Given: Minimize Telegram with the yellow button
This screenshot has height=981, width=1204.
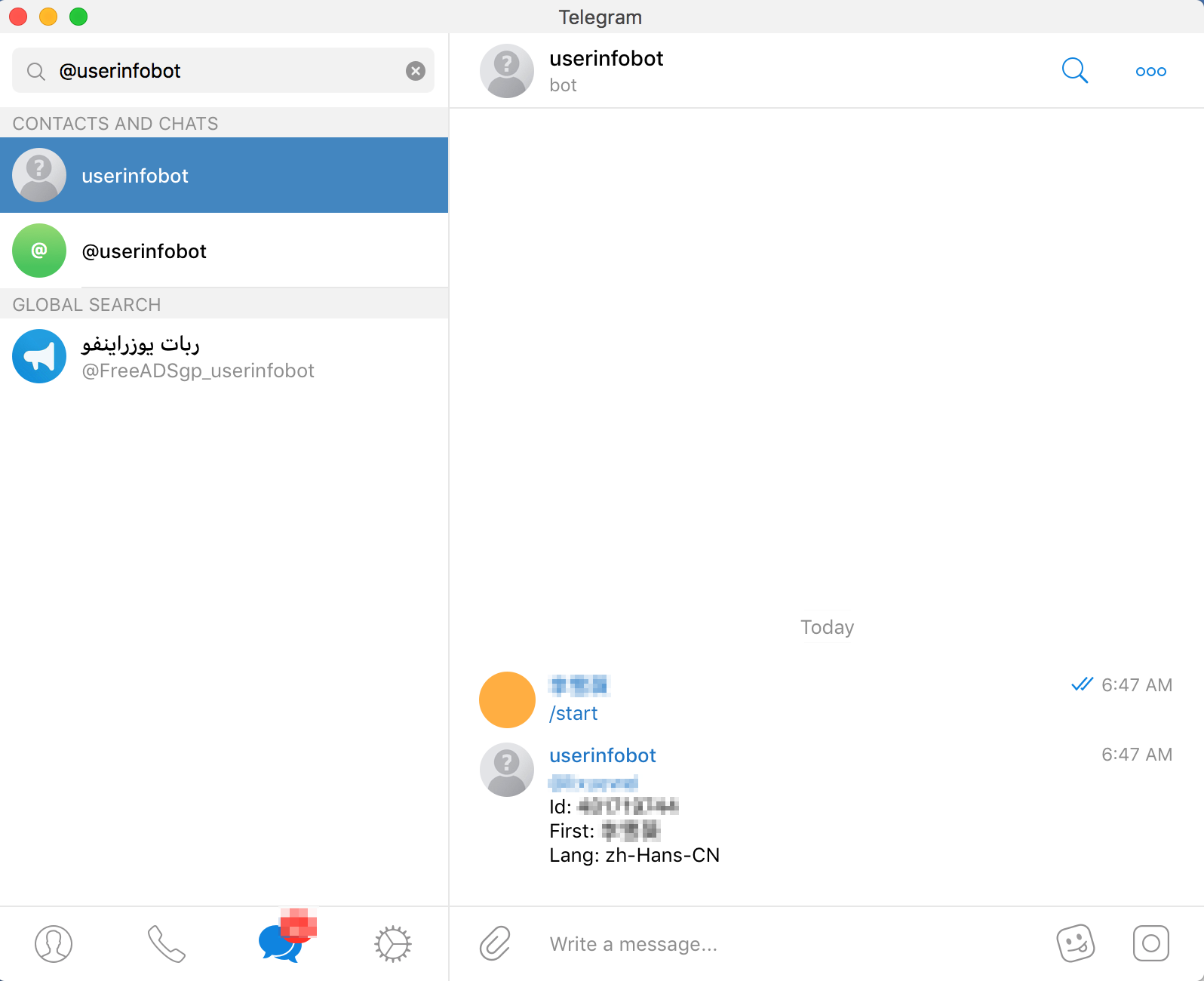Looking at the screenshot, I should point(48,17).
